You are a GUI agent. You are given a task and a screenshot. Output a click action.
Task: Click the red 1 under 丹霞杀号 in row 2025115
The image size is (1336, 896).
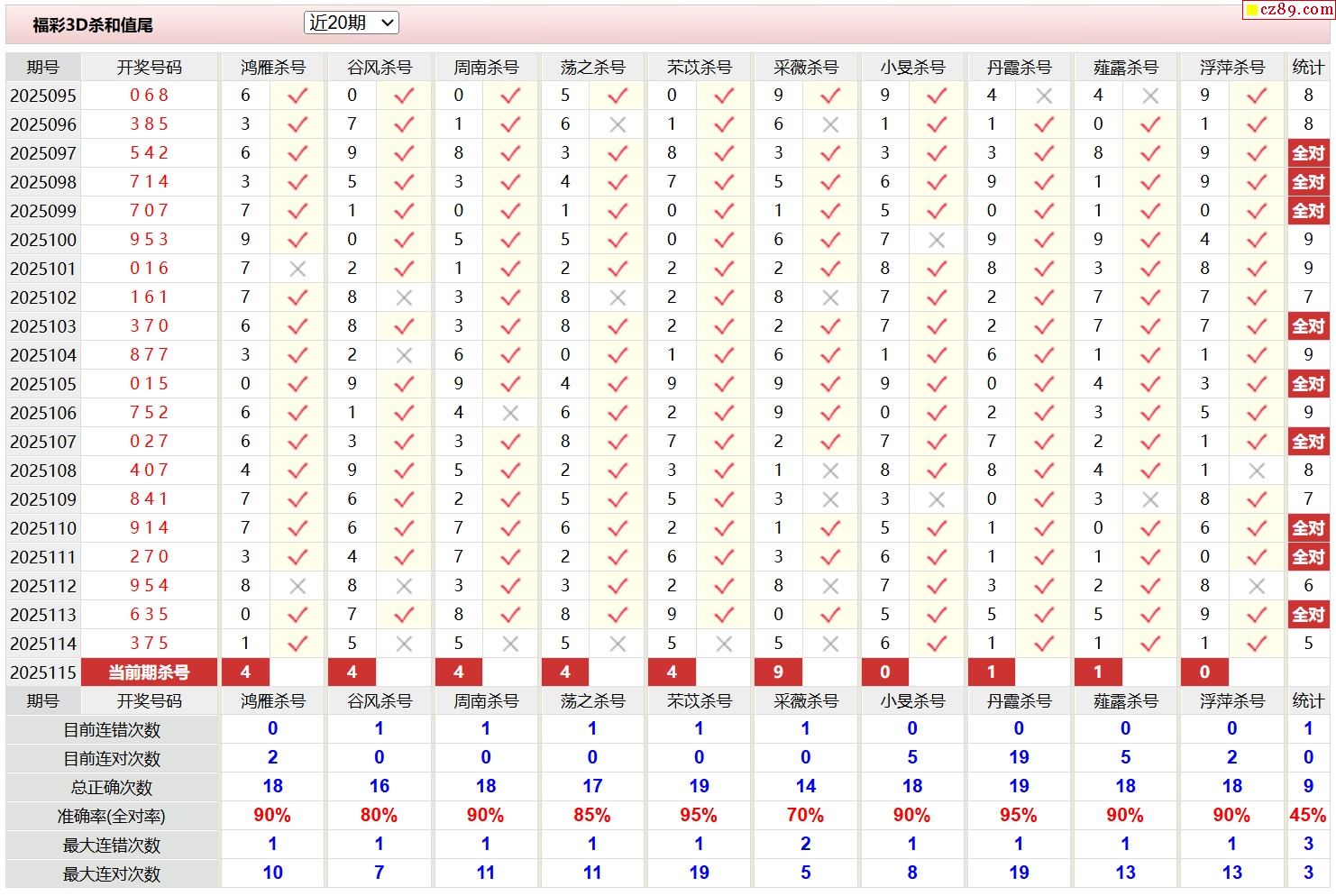[x=992, y=672]
